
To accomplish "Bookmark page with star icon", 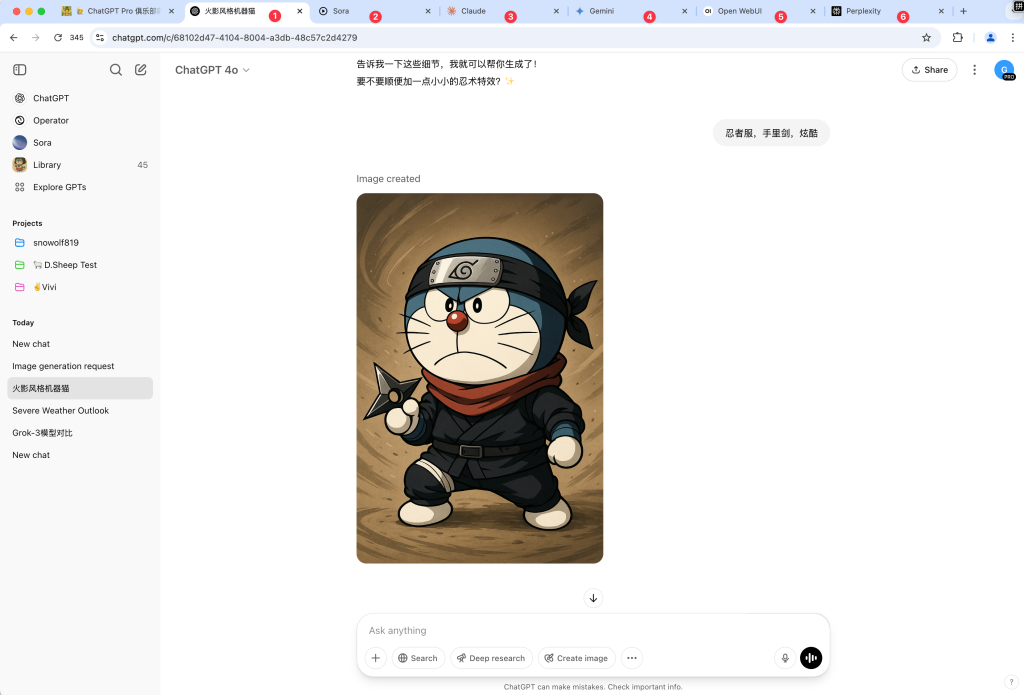I will coord(926,38).
